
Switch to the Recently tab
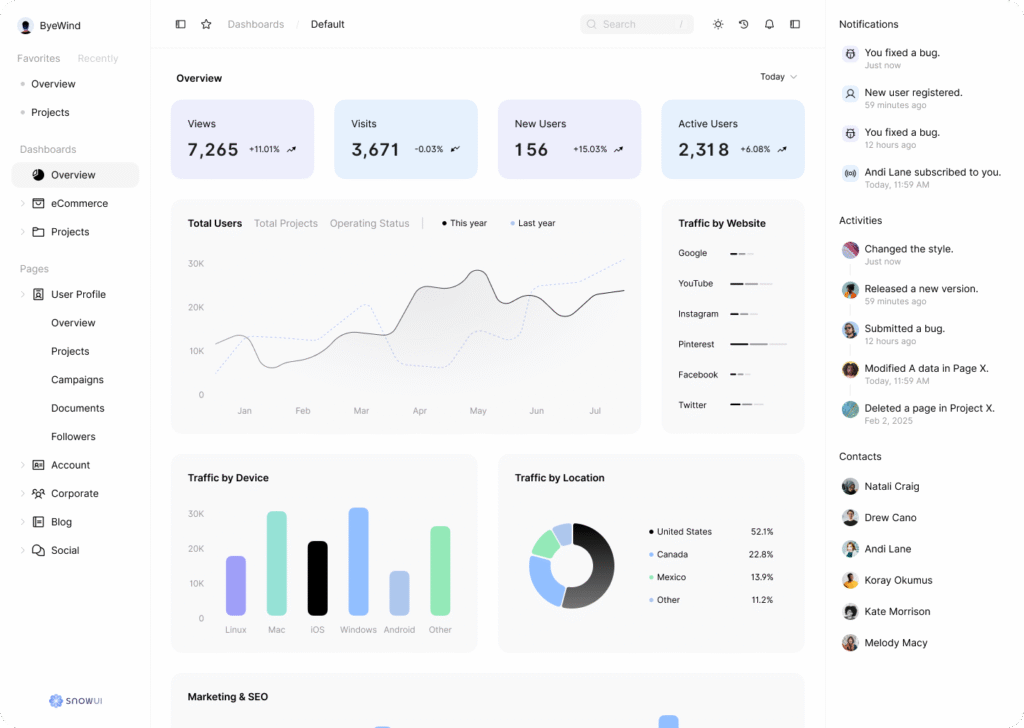tap(98, 59)
